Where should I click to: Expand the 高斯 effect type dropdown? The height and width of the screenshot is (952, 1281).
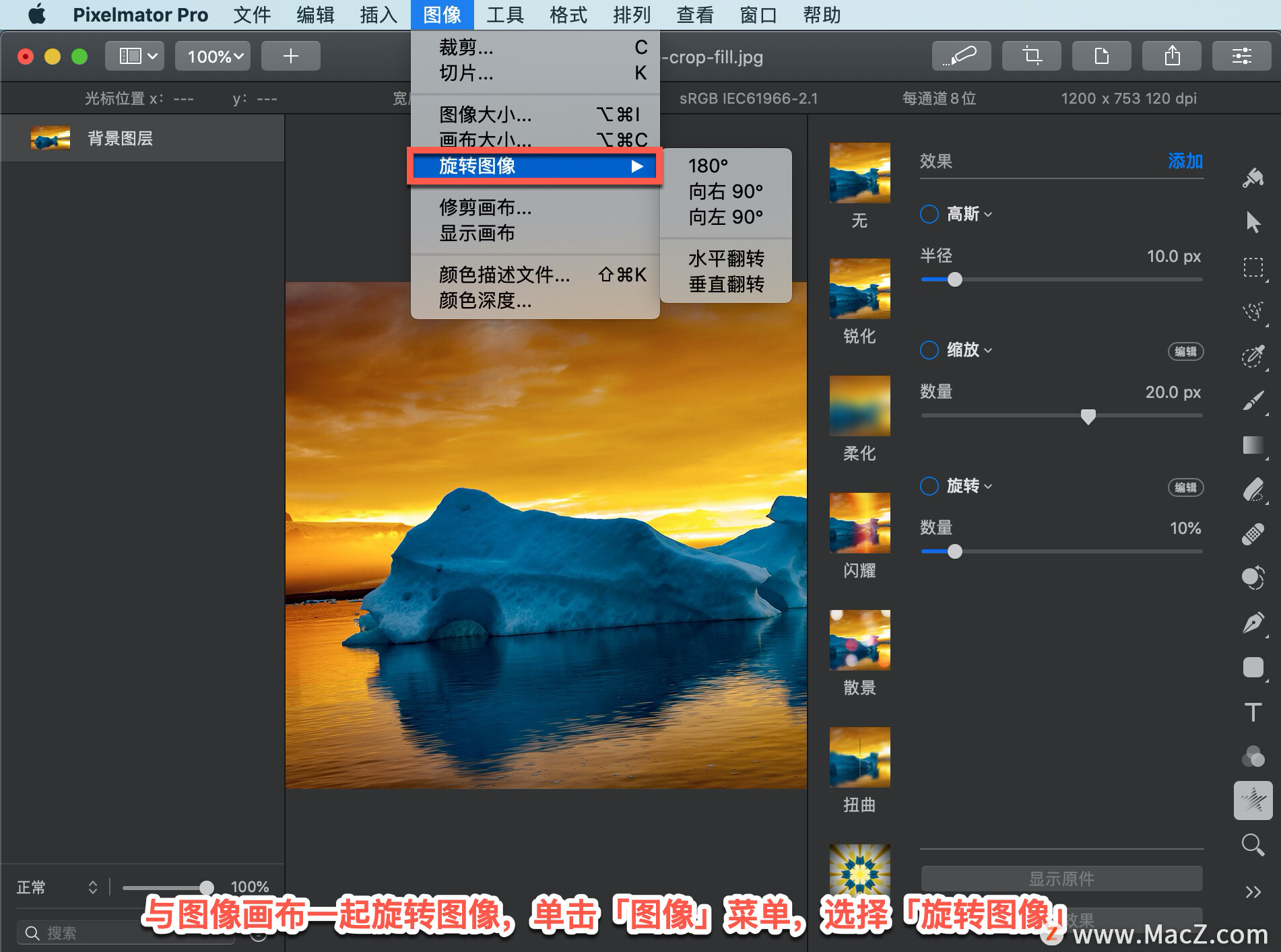(969, 214)
